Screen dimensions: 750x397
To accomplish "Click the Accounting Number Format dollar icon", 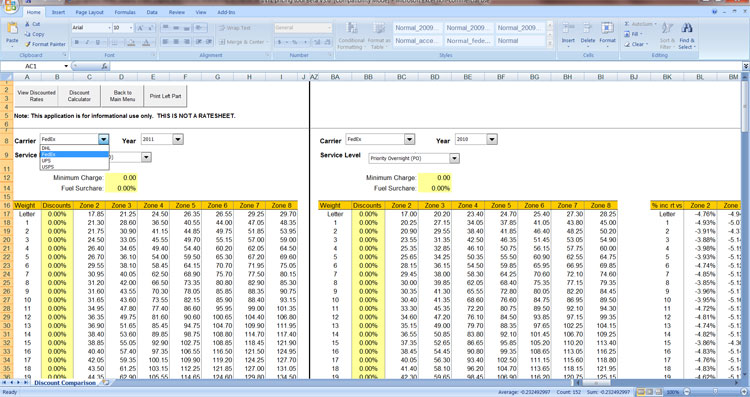I will pyautogui.click(x=280, y=42).
